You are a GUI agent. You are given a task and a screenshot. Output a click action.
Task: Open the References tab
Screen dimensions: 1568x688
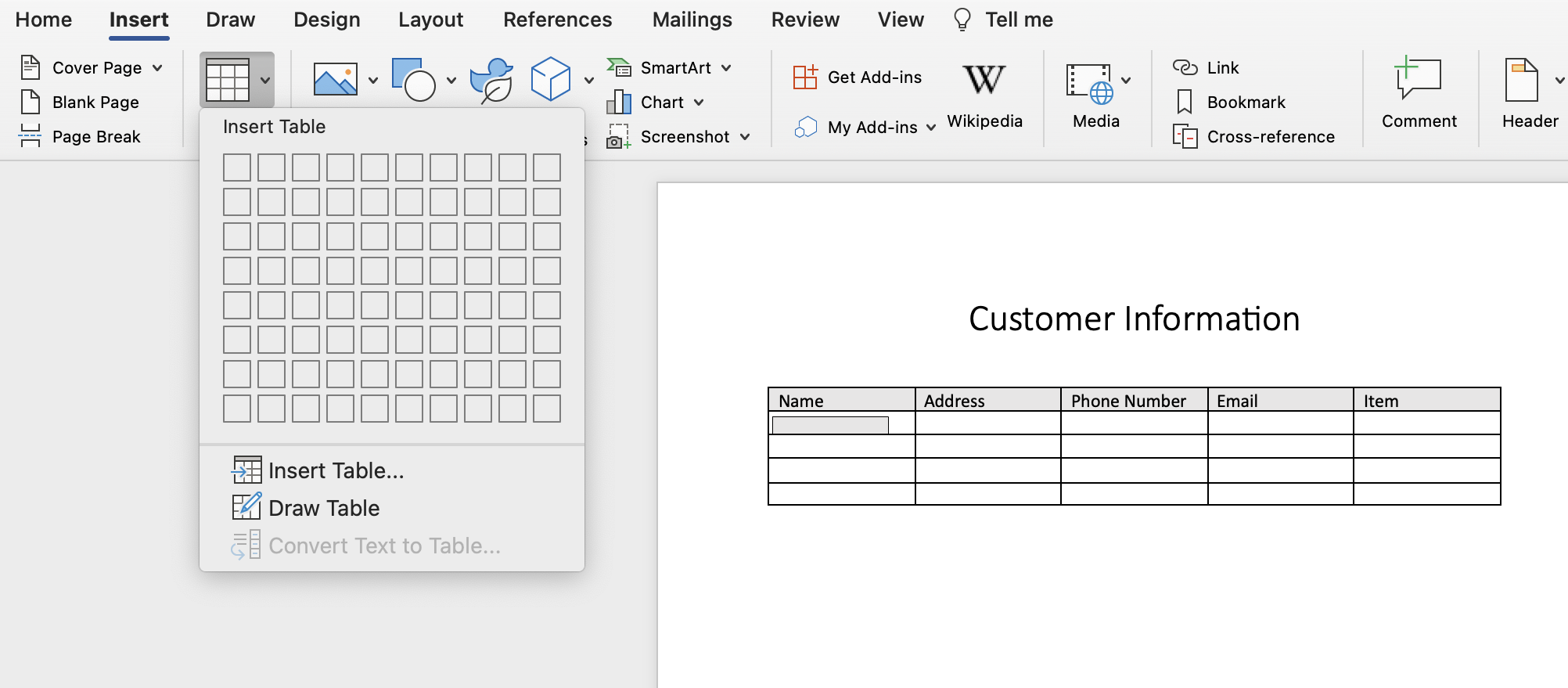point(557,20)
